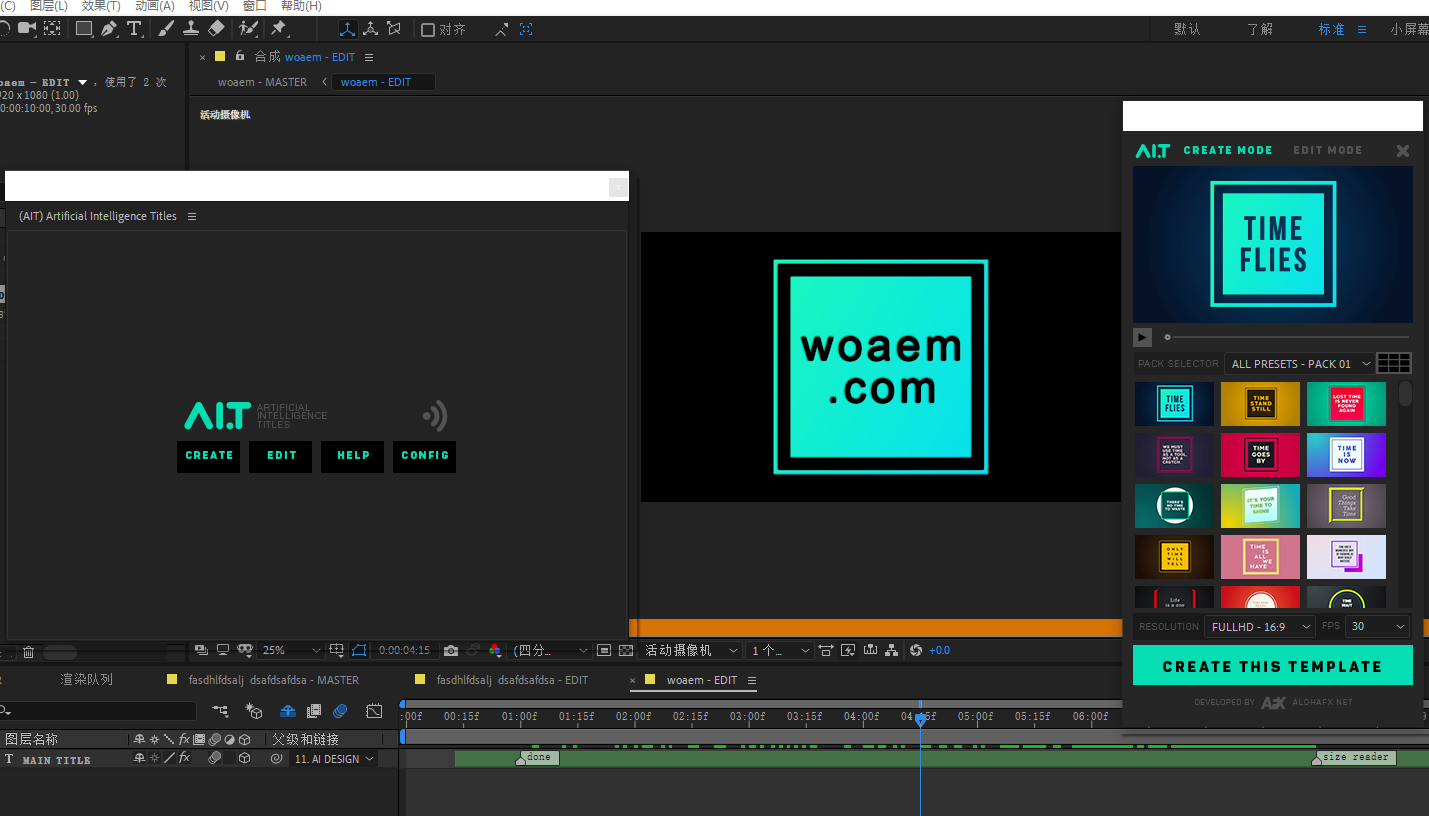
Task: Open the 图层(L) menu
Action: [48, 6]
